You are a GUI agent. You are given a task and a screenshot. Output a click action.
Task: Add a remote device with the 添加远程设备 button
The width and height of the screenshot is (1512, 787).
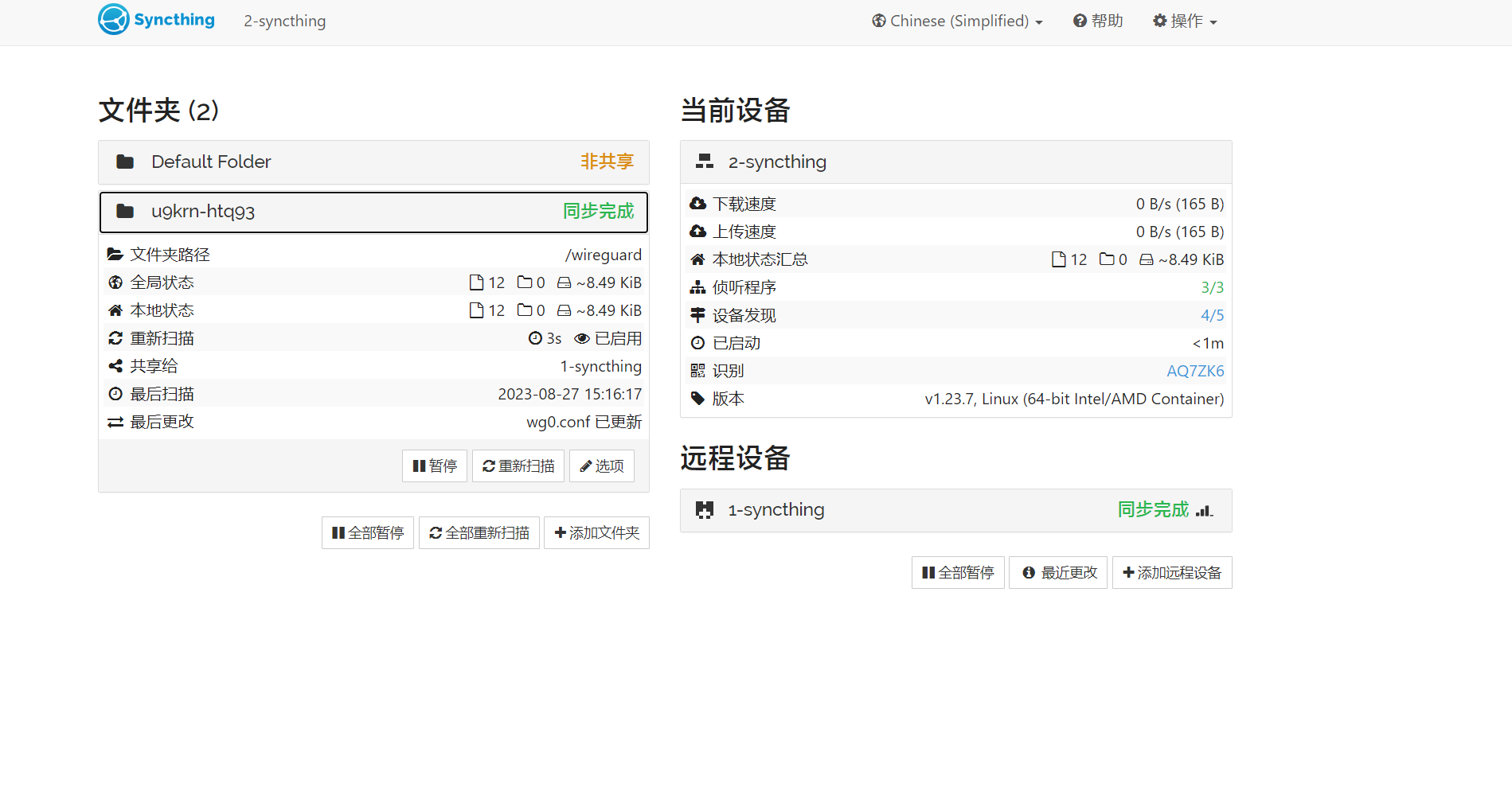1172,572
